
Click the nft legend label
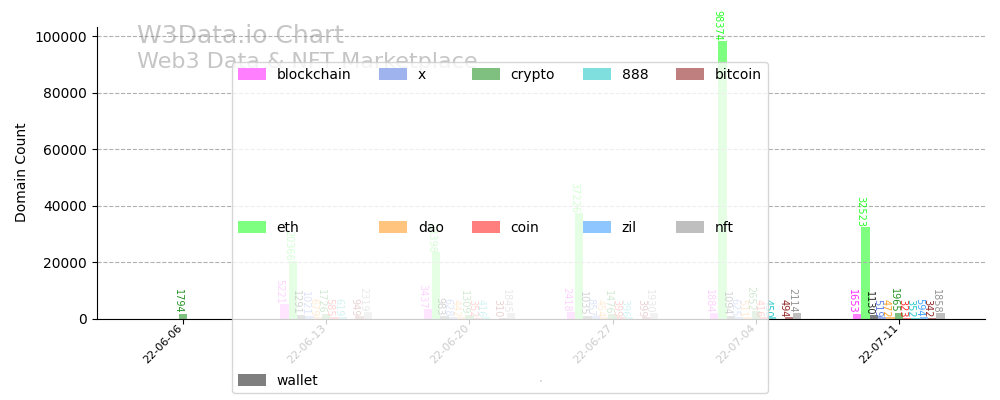(x=724, y=227)
